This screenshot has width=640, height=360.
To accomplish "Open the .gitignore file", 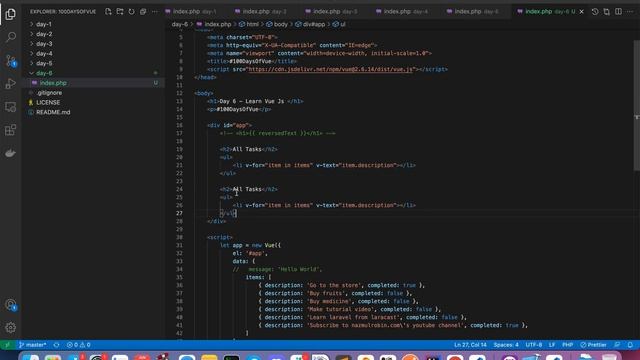I will (93, 93).
